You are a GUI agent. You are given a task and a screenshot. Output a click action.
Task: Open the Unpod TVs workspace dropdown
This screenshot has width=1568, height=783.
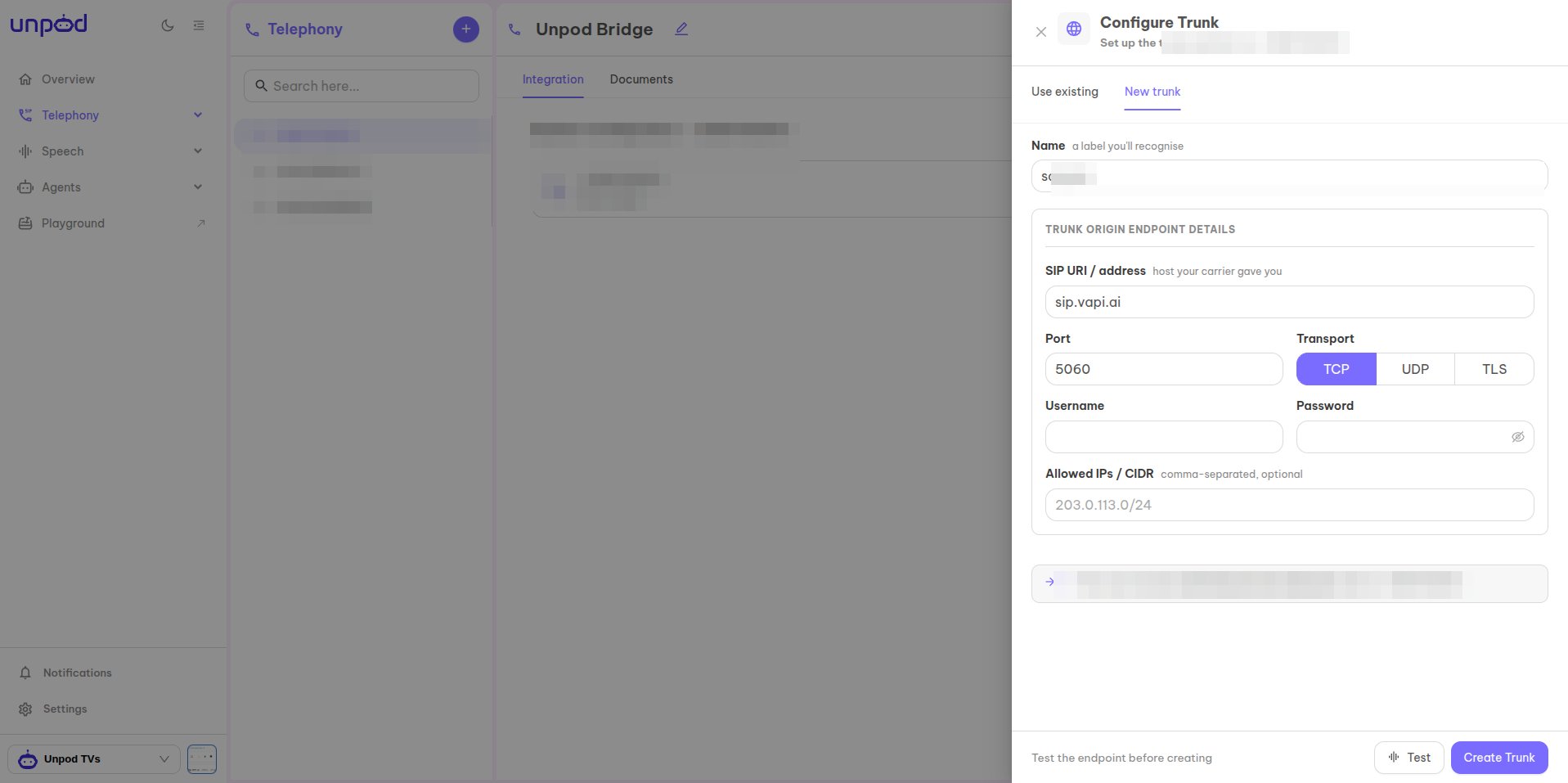[94, 759]
